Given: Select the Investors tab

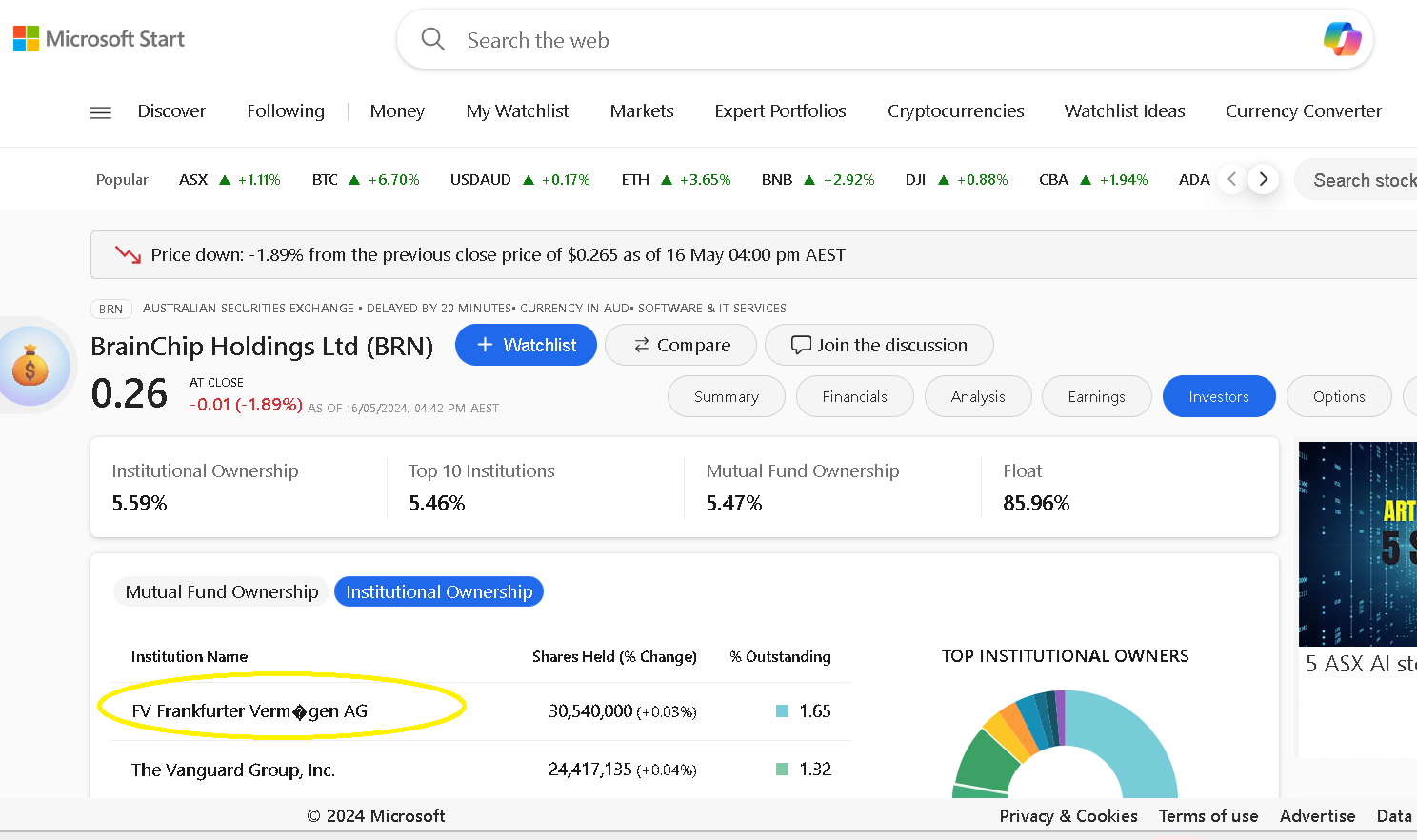Looking at the screenshot, I should [x=1219, y=396].
